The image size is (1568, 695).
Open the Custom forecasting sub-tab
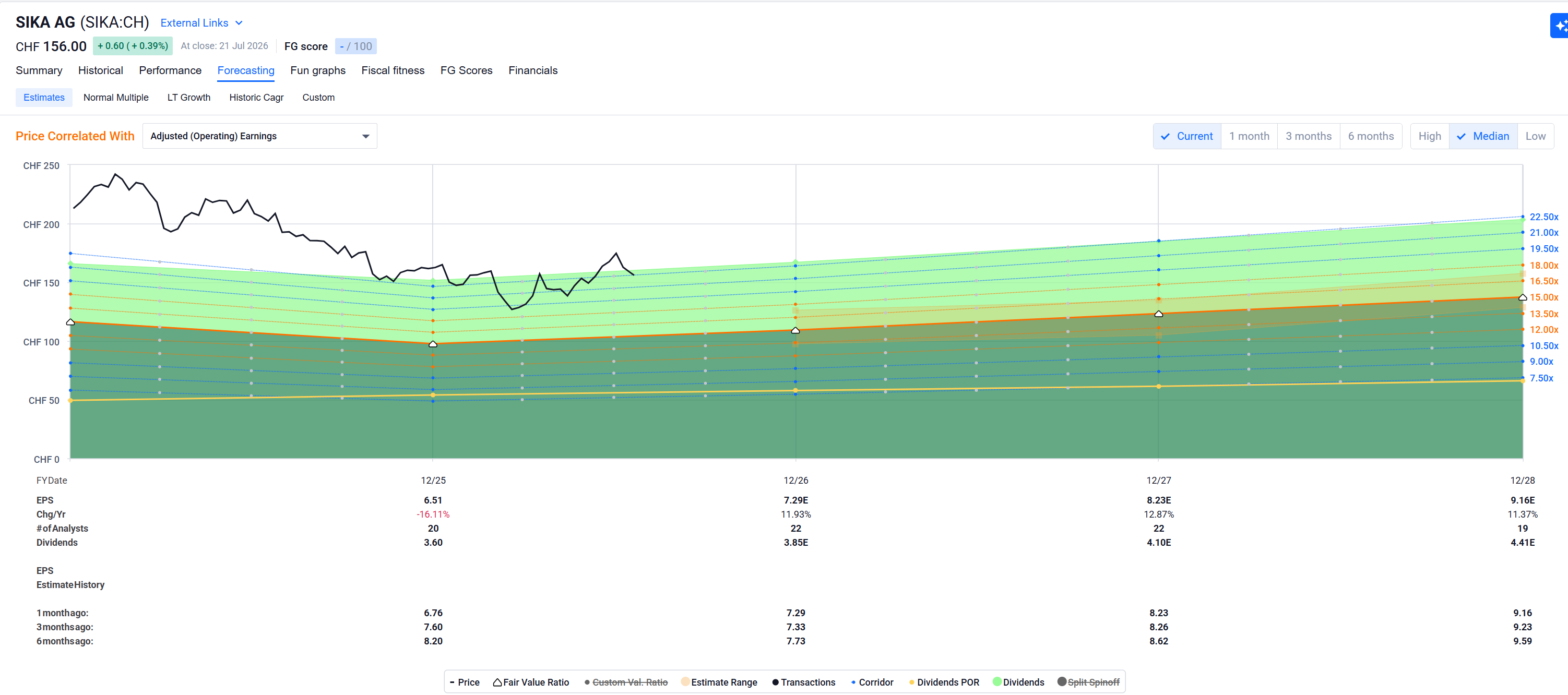click(318, 98)
